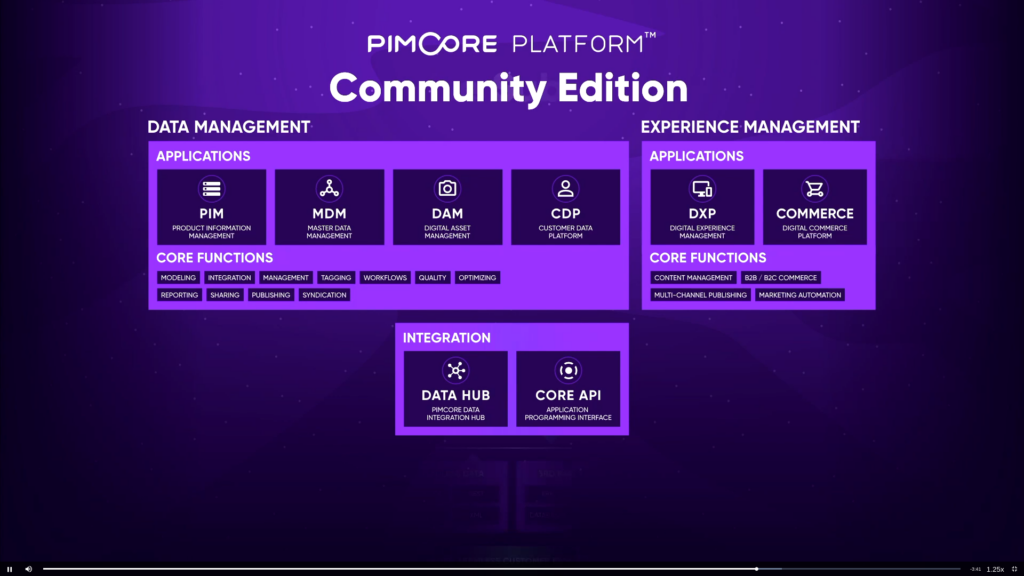Toggle fullscreen mode icon

1014,569
